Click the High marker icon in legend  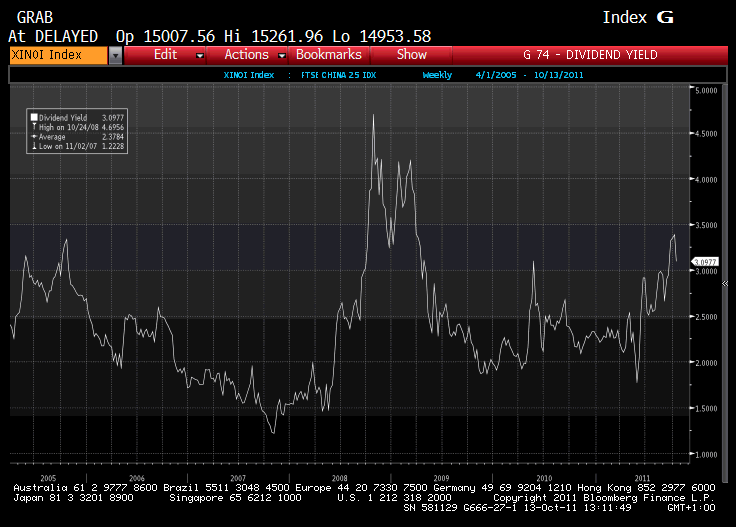[34, 127]
